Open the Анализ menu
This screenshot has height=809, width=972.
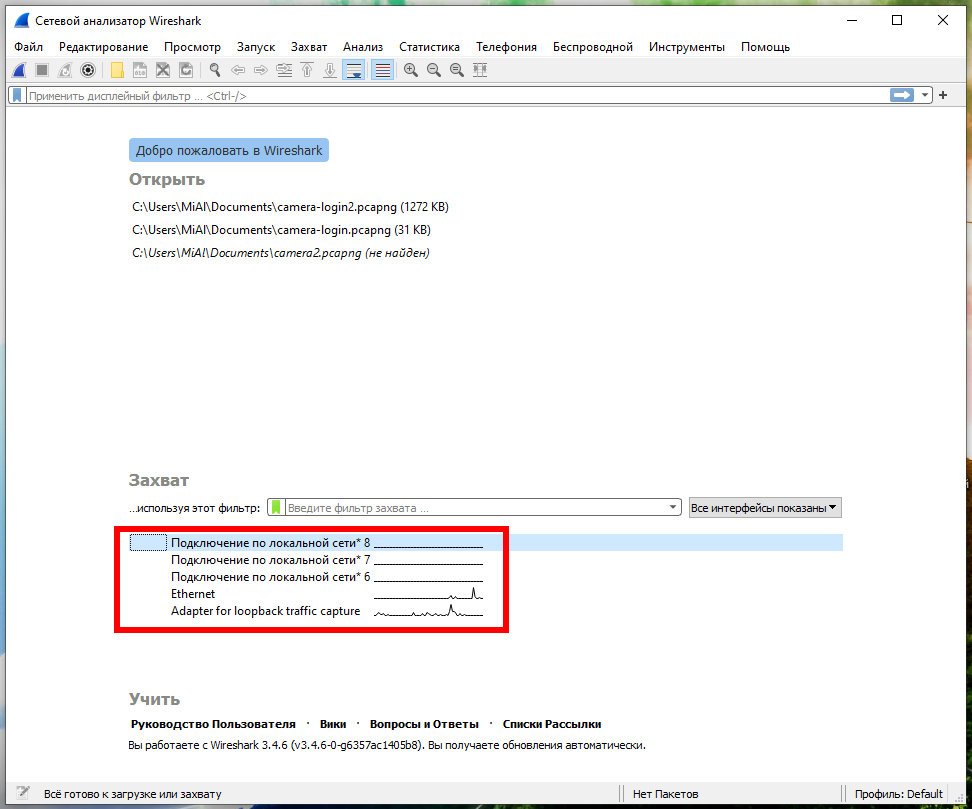click(x=363, y=47)
